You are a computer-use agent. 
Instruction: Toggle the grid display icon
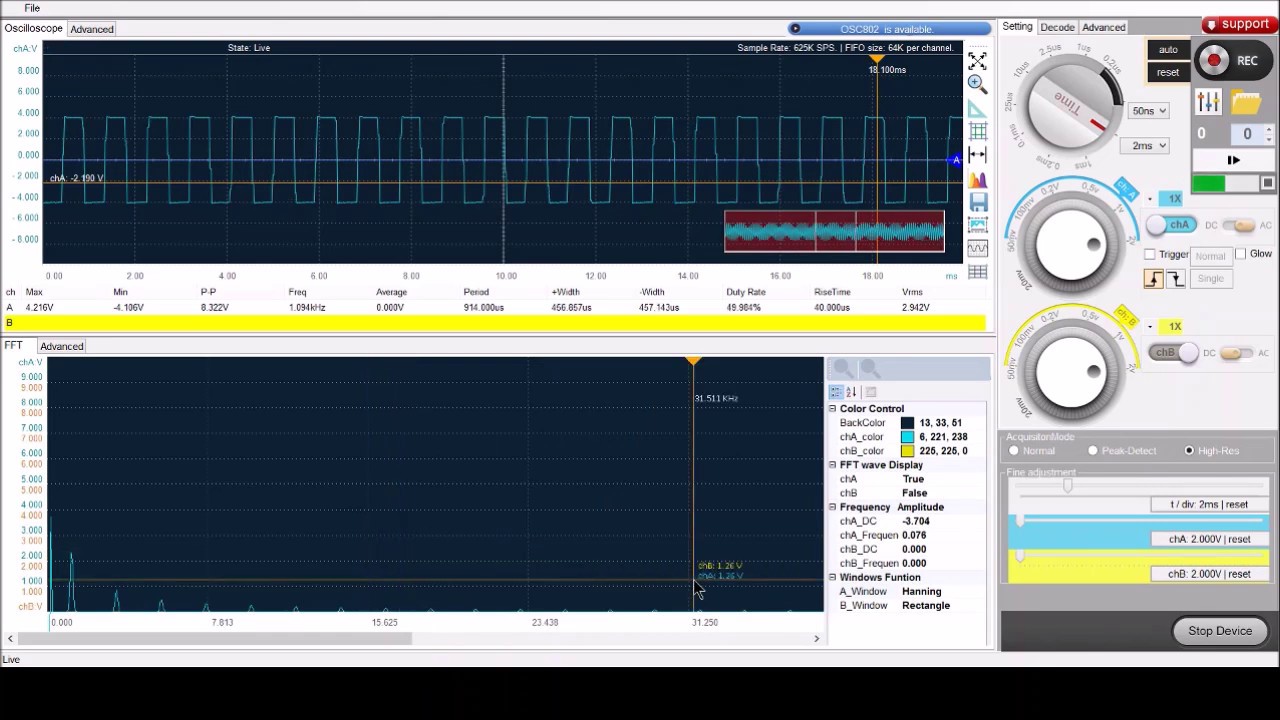(977, 132)
